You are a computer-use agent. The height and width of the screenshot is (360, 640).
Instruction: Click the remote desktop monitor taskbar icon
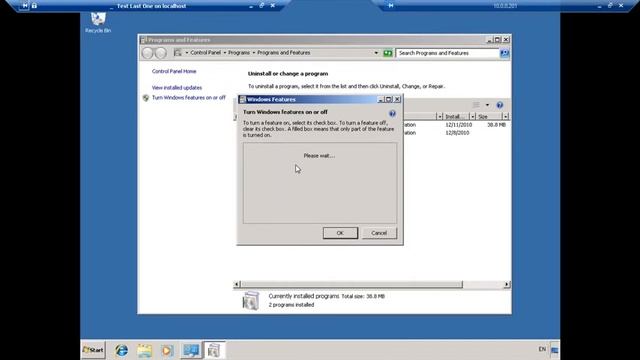click(191, 350)
